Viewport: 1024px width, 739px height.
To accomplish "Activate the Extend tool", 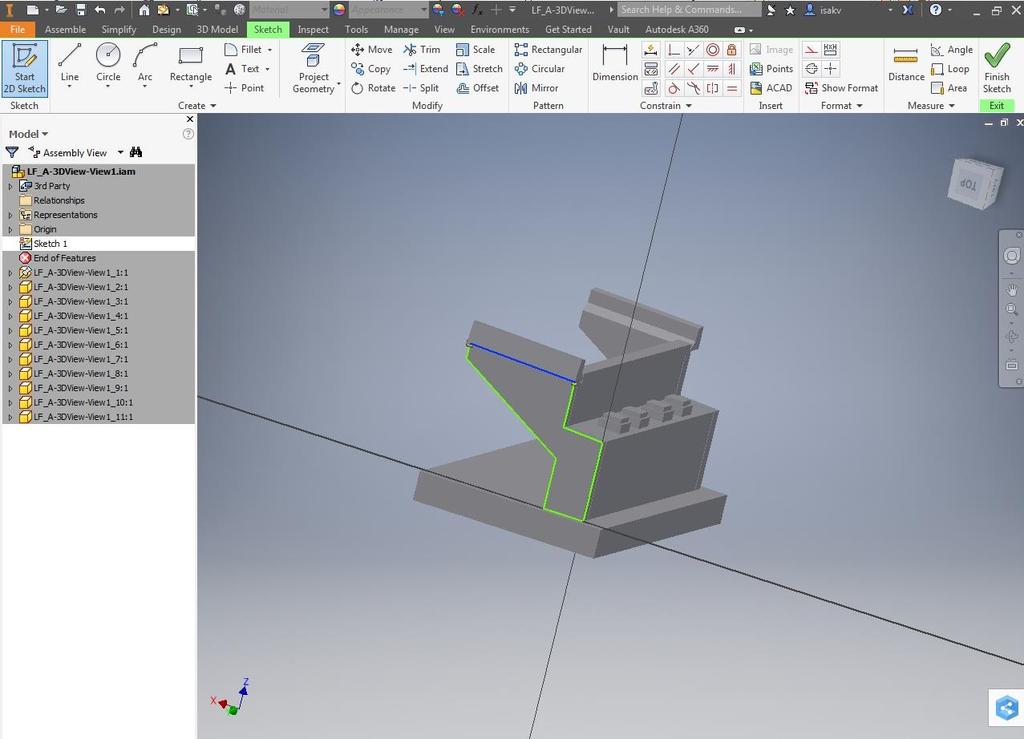I will [426, 69].
